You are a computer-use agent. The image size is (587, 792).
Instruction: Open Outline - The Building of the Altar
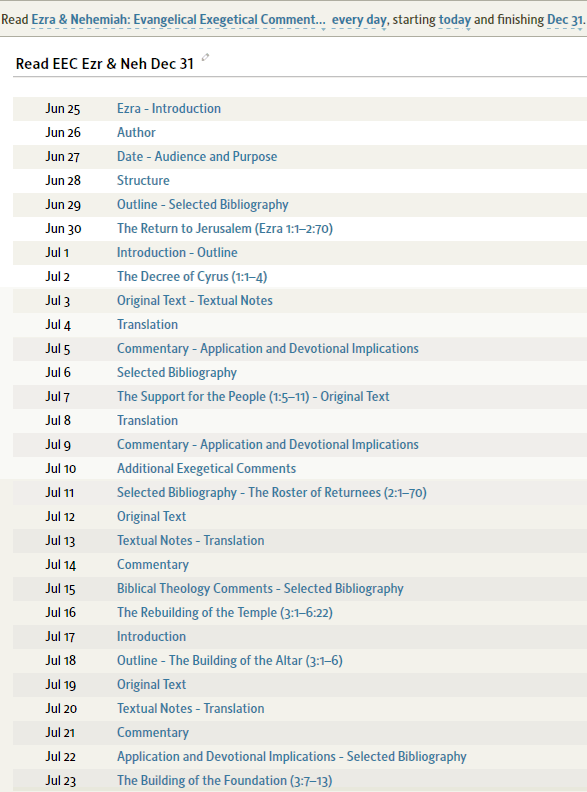pos(230,661)
